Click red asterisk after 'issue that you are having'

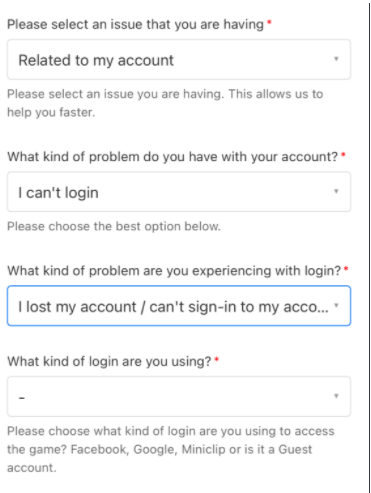(x=269, y=22)
